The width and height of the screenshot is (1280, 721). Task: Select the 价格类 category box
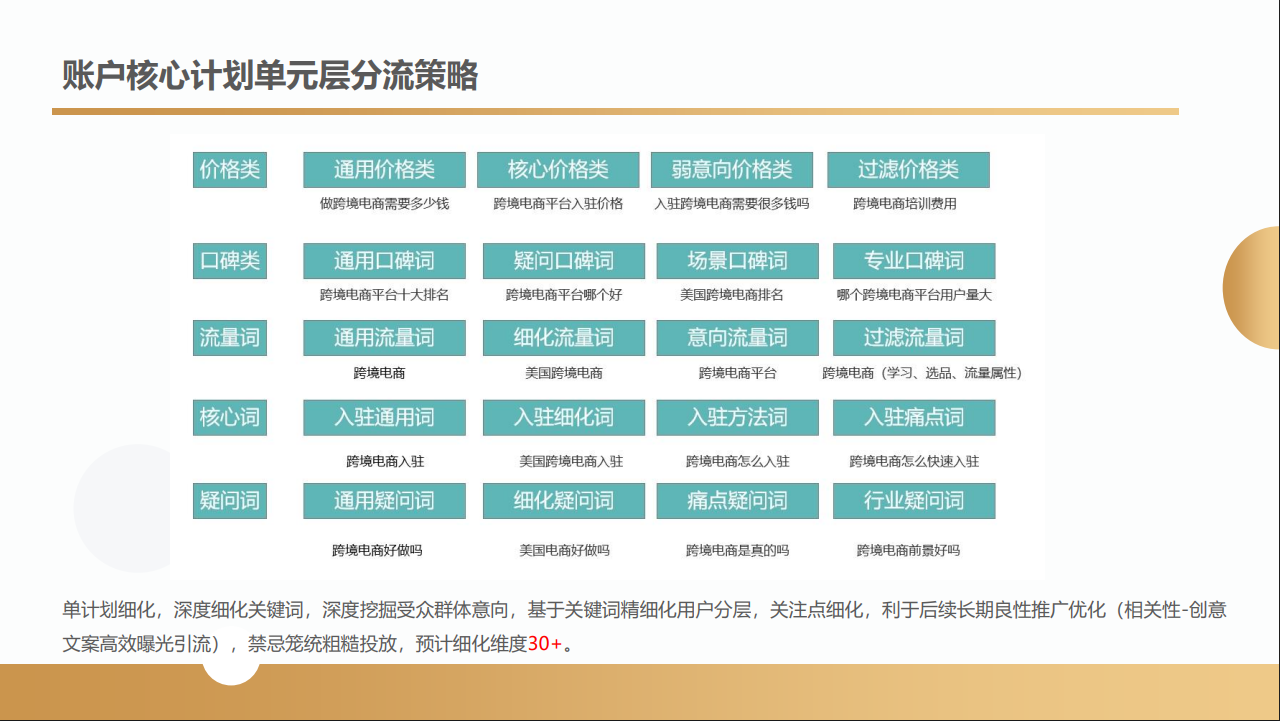click(230, 170)
